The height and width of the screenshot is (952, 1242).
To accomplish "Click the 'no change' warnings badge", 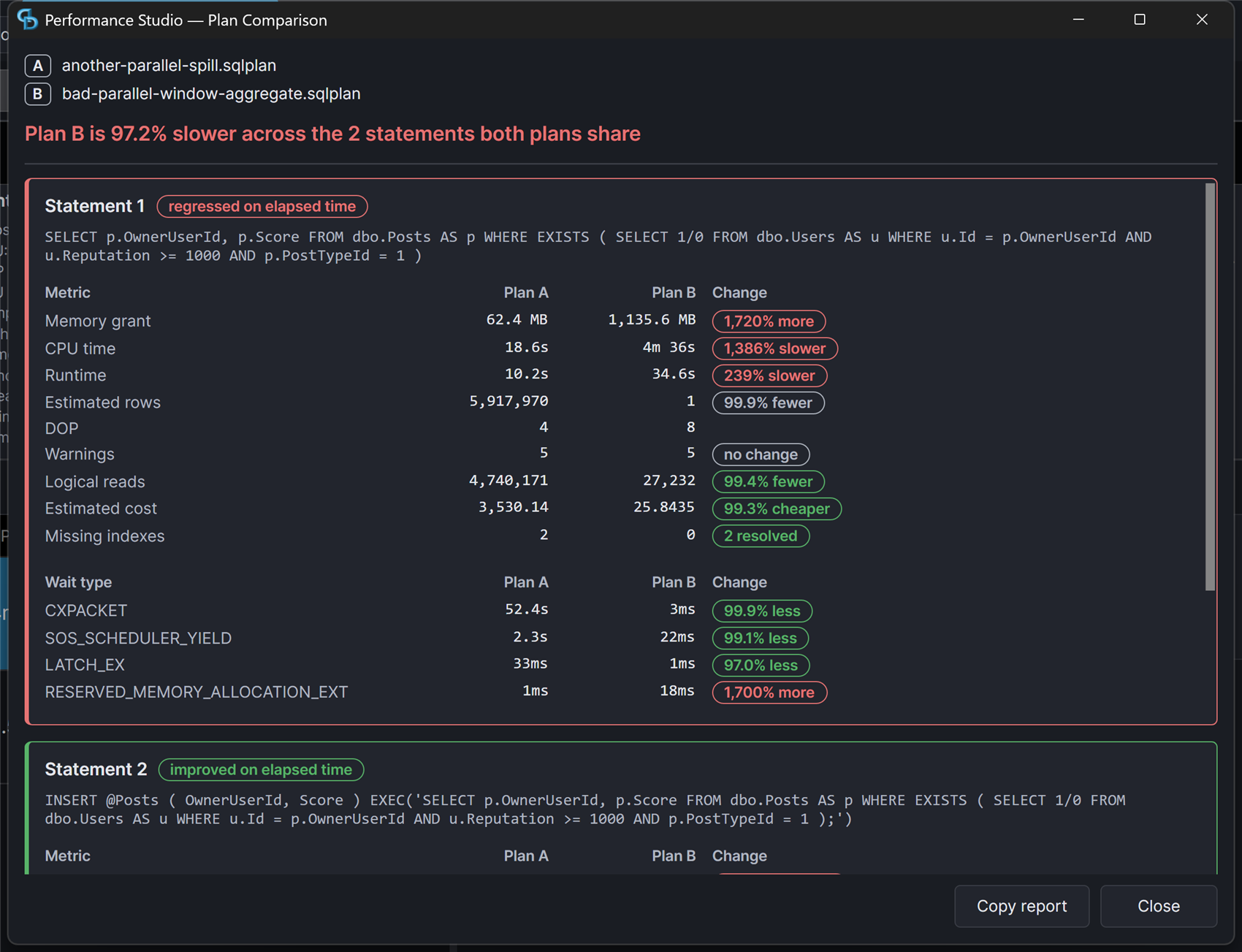I will click(761, 454).
